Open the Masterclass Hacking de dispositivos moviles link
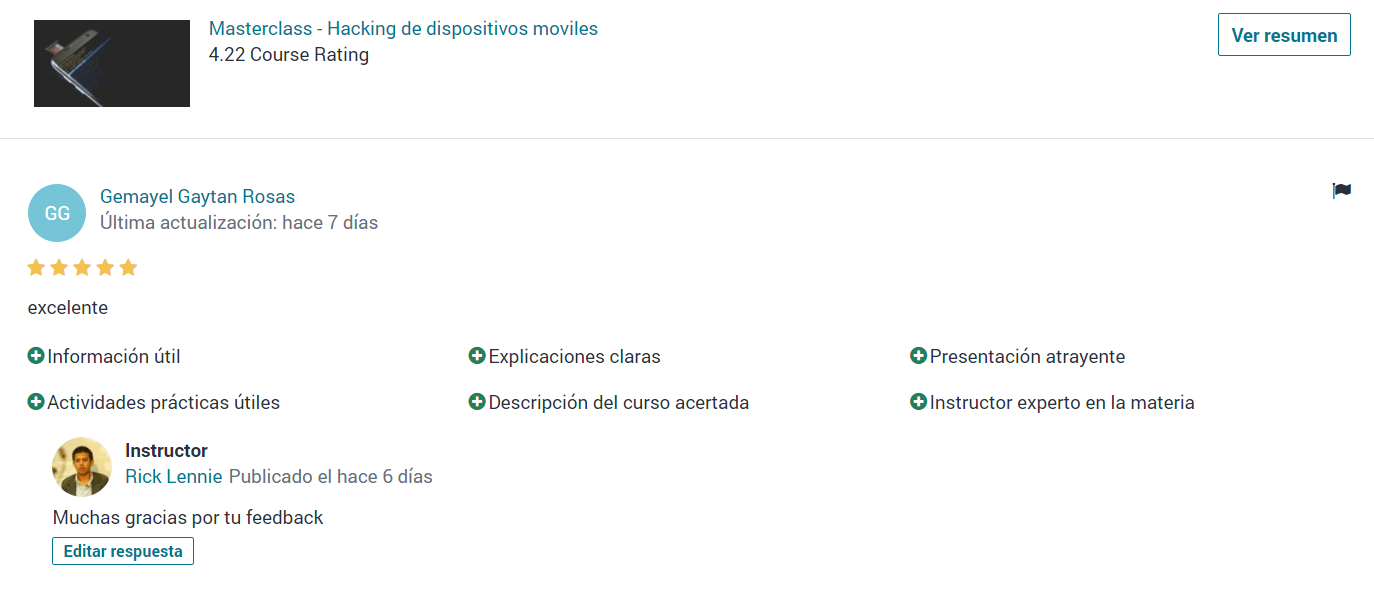The width and height of the screenshot is (1374, 589). [x=403, y=29]
